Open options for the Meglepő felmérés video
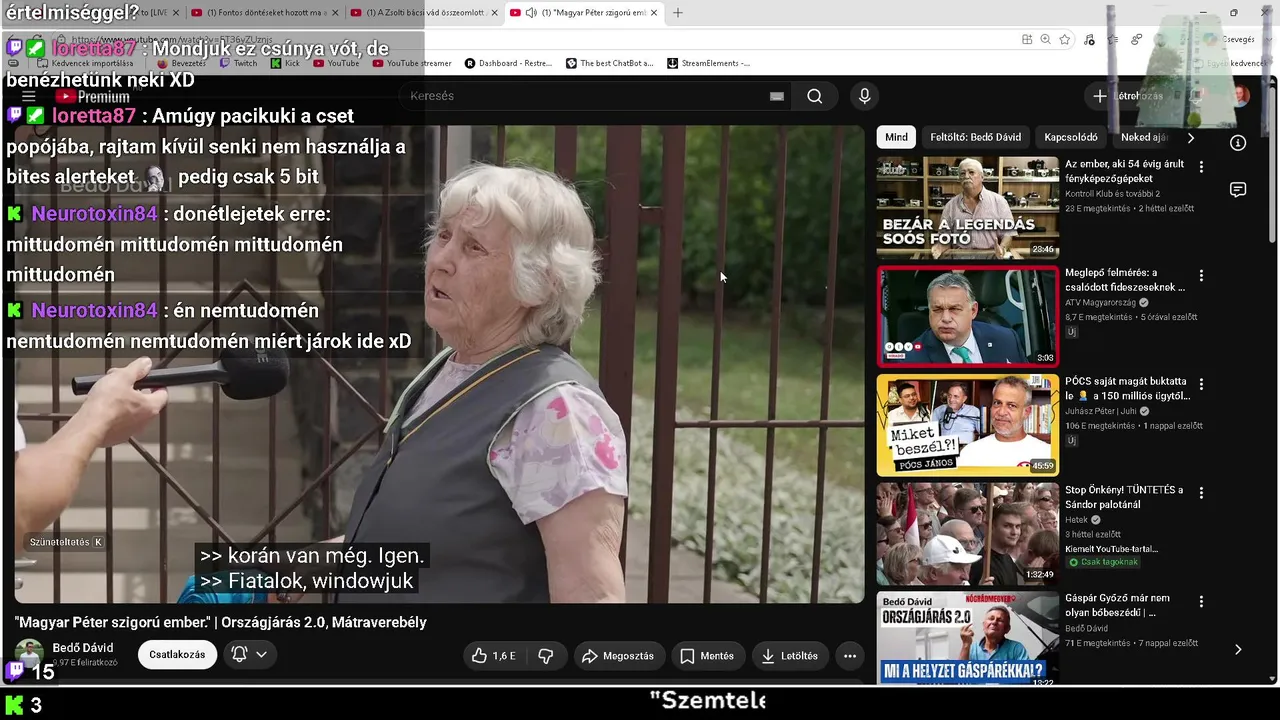The height and width of the screenshot is (720, 1280). [x=1201, y=276]
